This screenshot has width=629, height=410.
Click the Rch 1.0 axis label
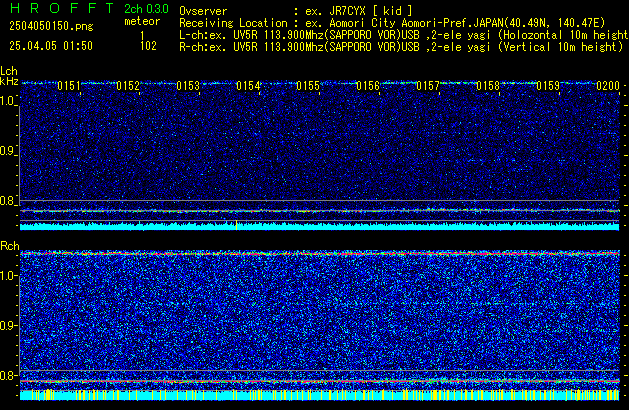[x=8, y=276]
